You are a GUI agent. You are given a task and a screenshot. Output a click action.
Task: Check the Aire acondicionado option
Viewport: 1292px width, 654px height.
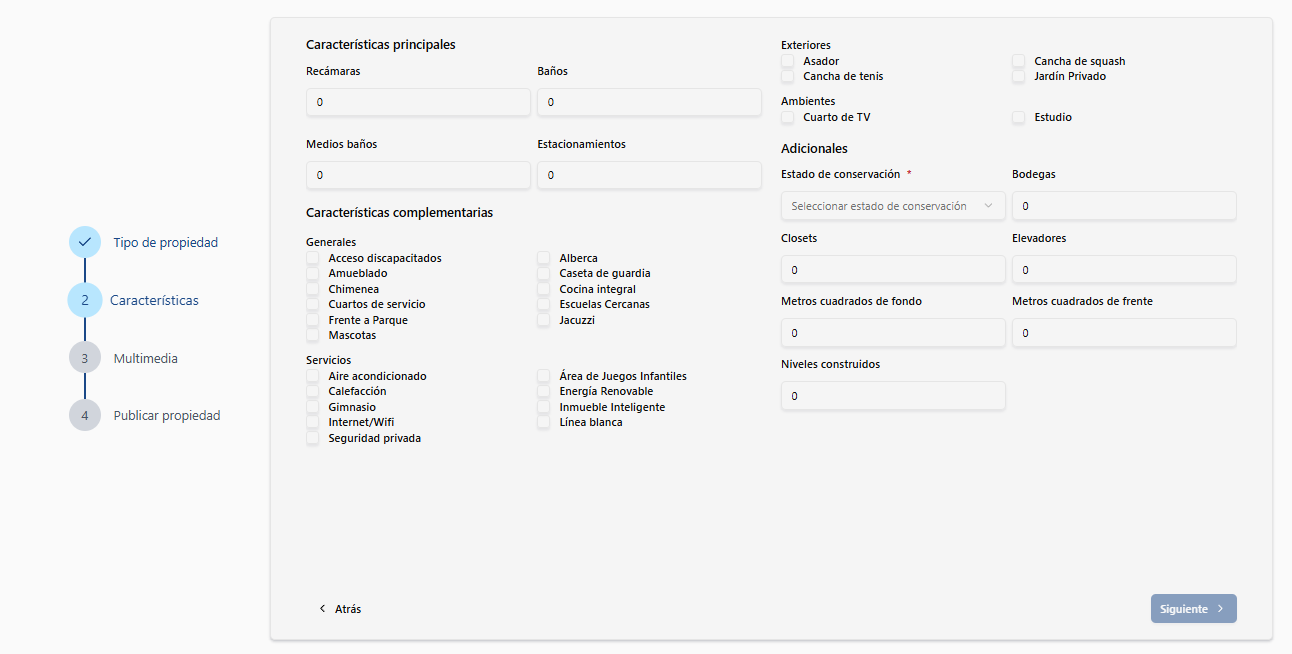pos(313,376)
